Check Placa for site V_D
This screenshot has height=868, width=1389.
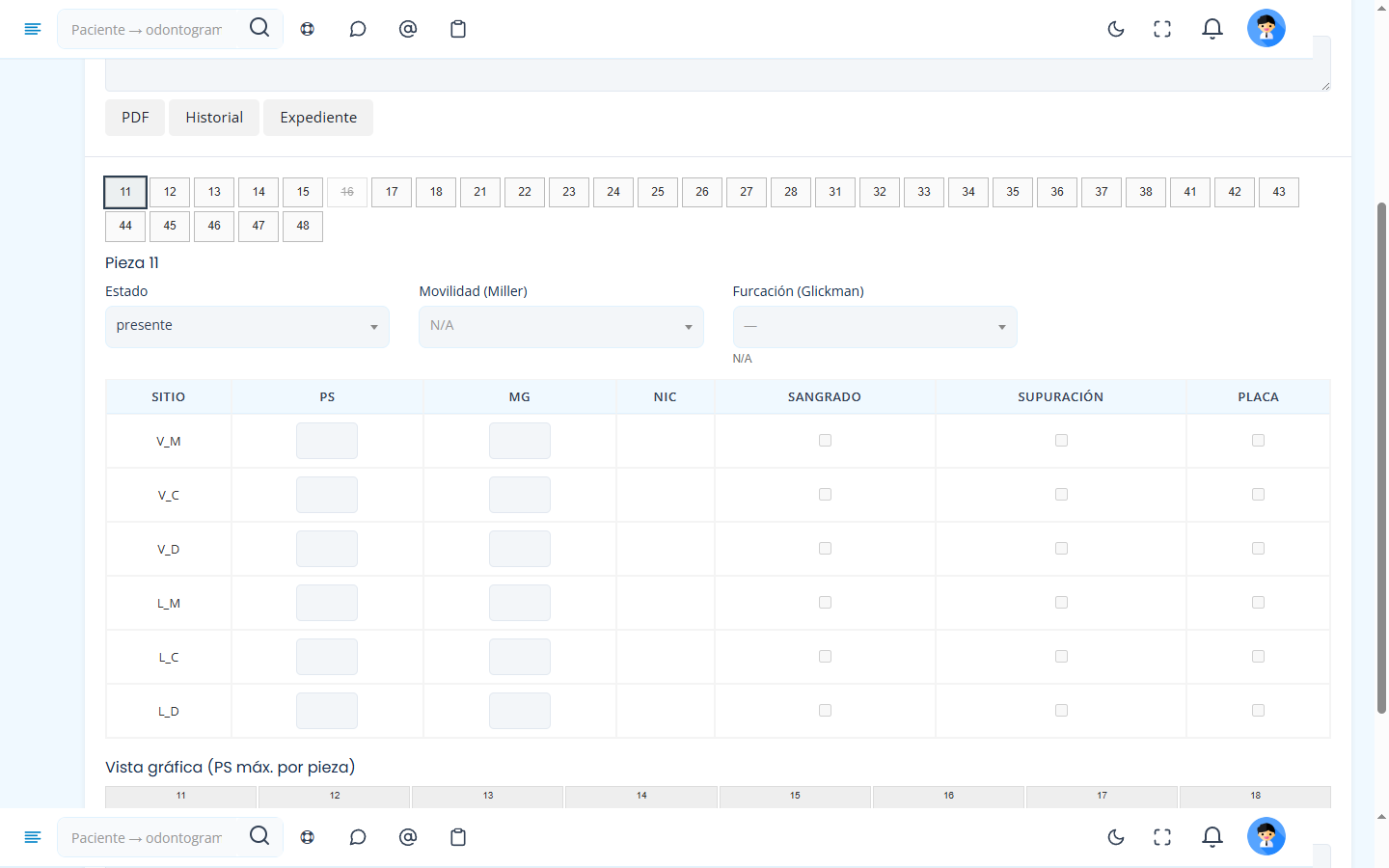pyautogui.click(x=1258, y=549)
